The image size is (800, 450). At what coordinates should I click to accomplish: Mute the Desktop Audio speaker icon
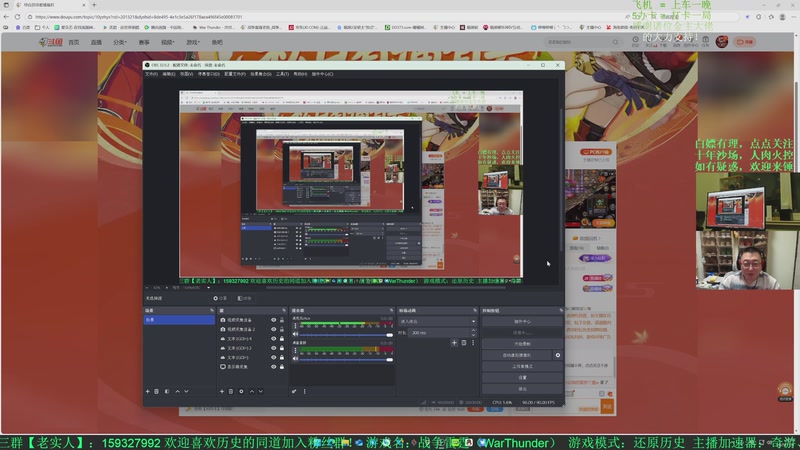[x=295, y=359]
